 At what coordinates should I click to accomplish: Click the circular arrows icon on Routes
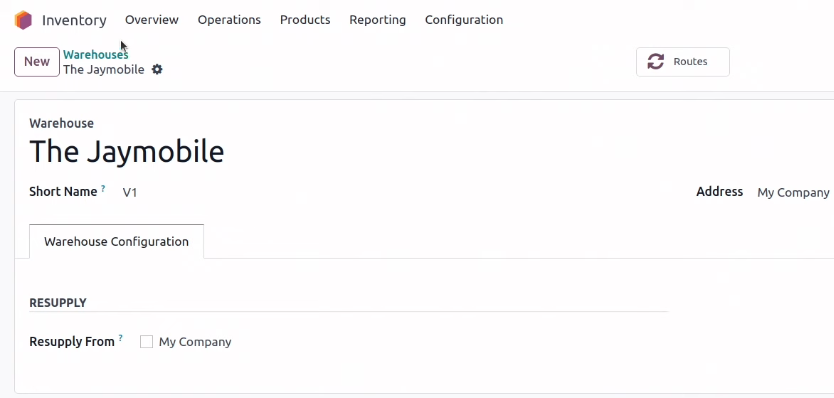(655, 61)
